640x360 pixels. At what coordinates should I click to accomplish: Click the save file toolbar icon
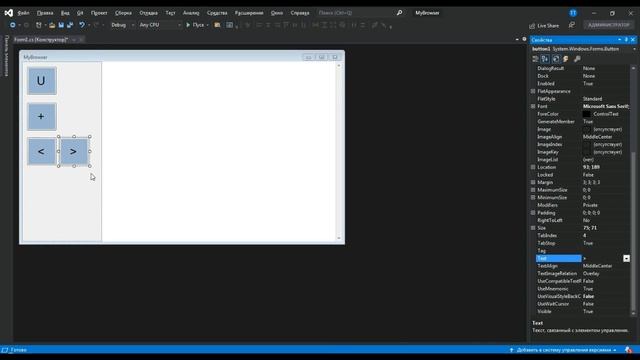coord(61,25)
